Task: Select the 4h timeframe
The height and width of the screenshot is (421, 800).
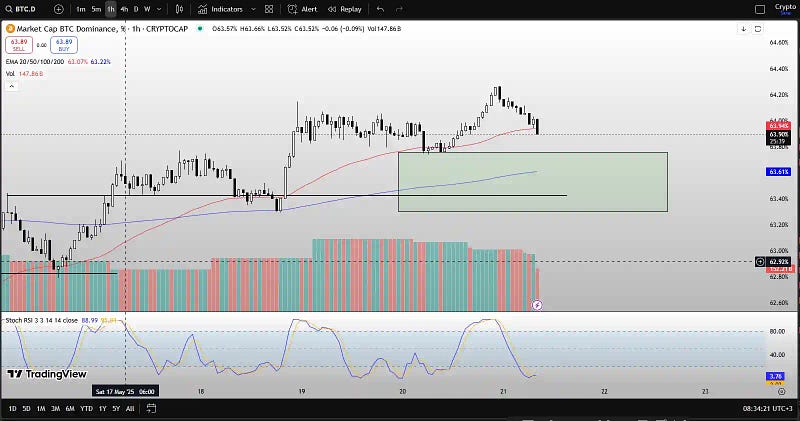Action: point(124,9)
